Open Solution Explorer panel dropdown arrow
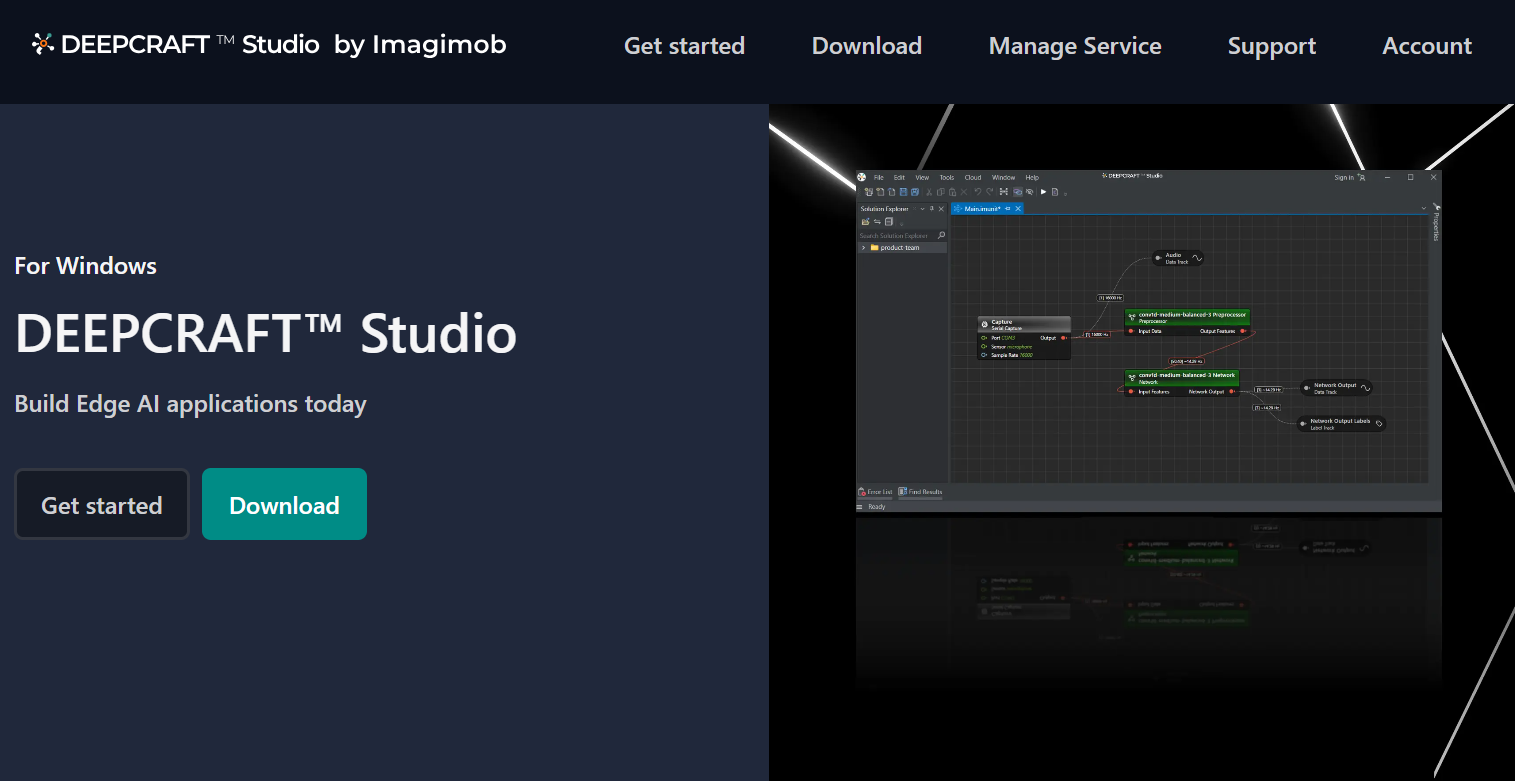 [x=922, y=209]
